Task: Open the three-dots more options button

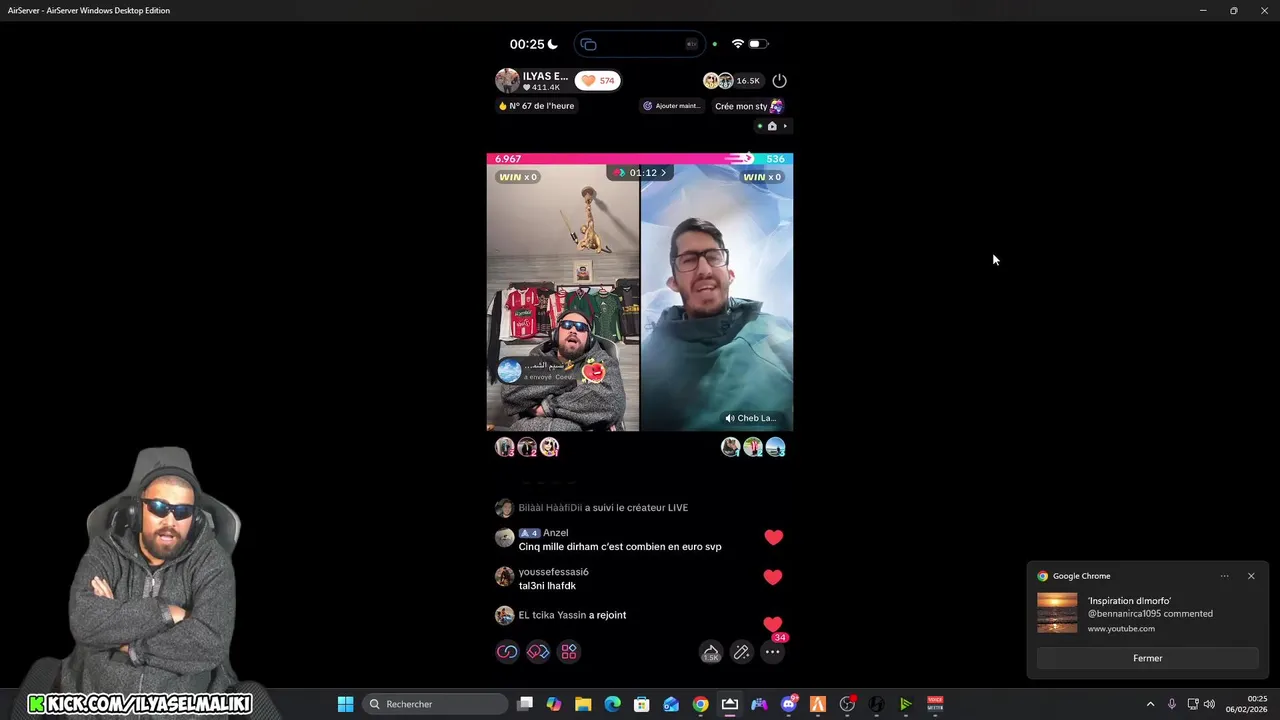Action: pyautogui.click(x=772, y=652)
